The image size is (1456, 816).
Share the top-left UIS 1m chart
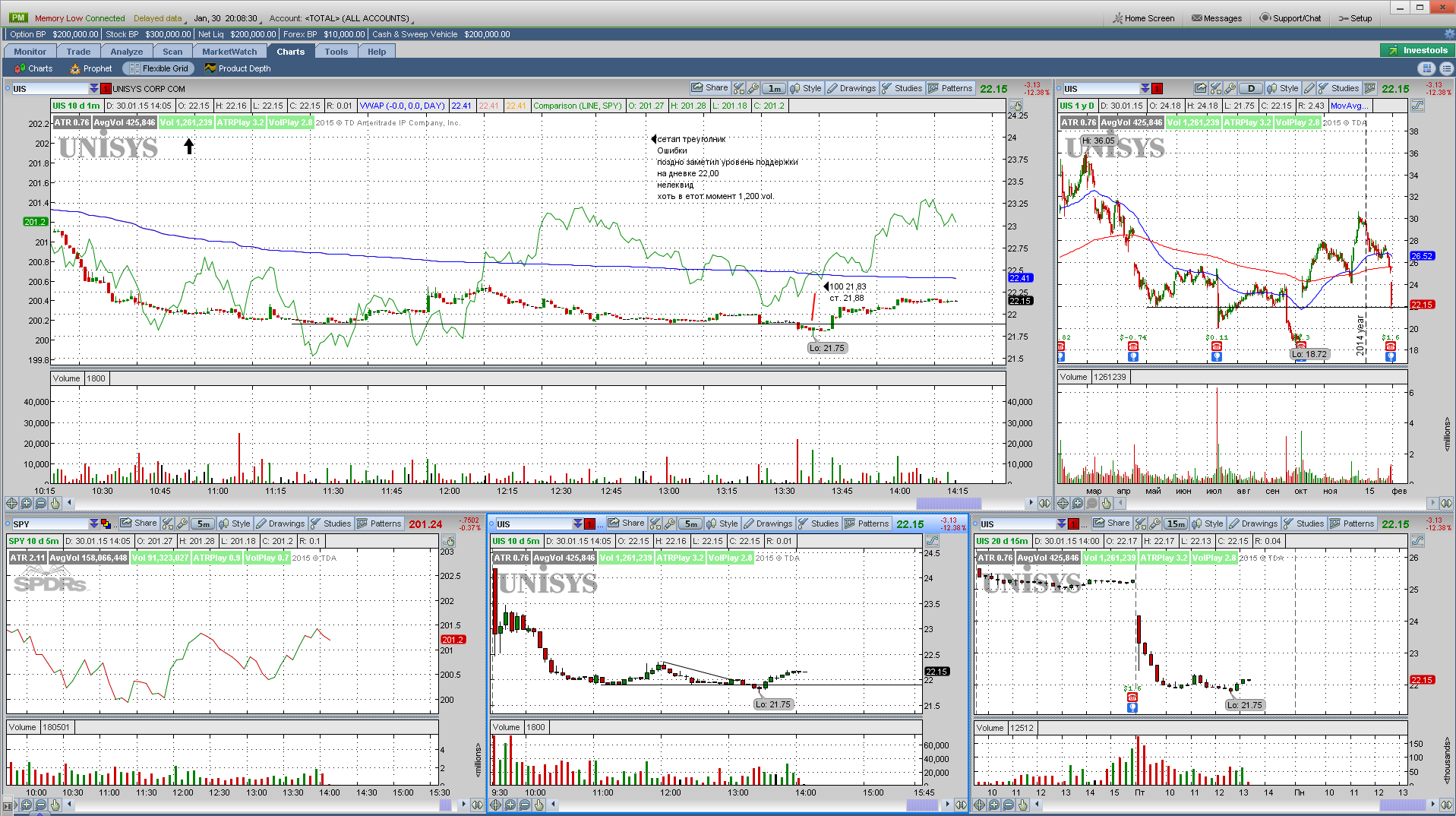(710, 88)
